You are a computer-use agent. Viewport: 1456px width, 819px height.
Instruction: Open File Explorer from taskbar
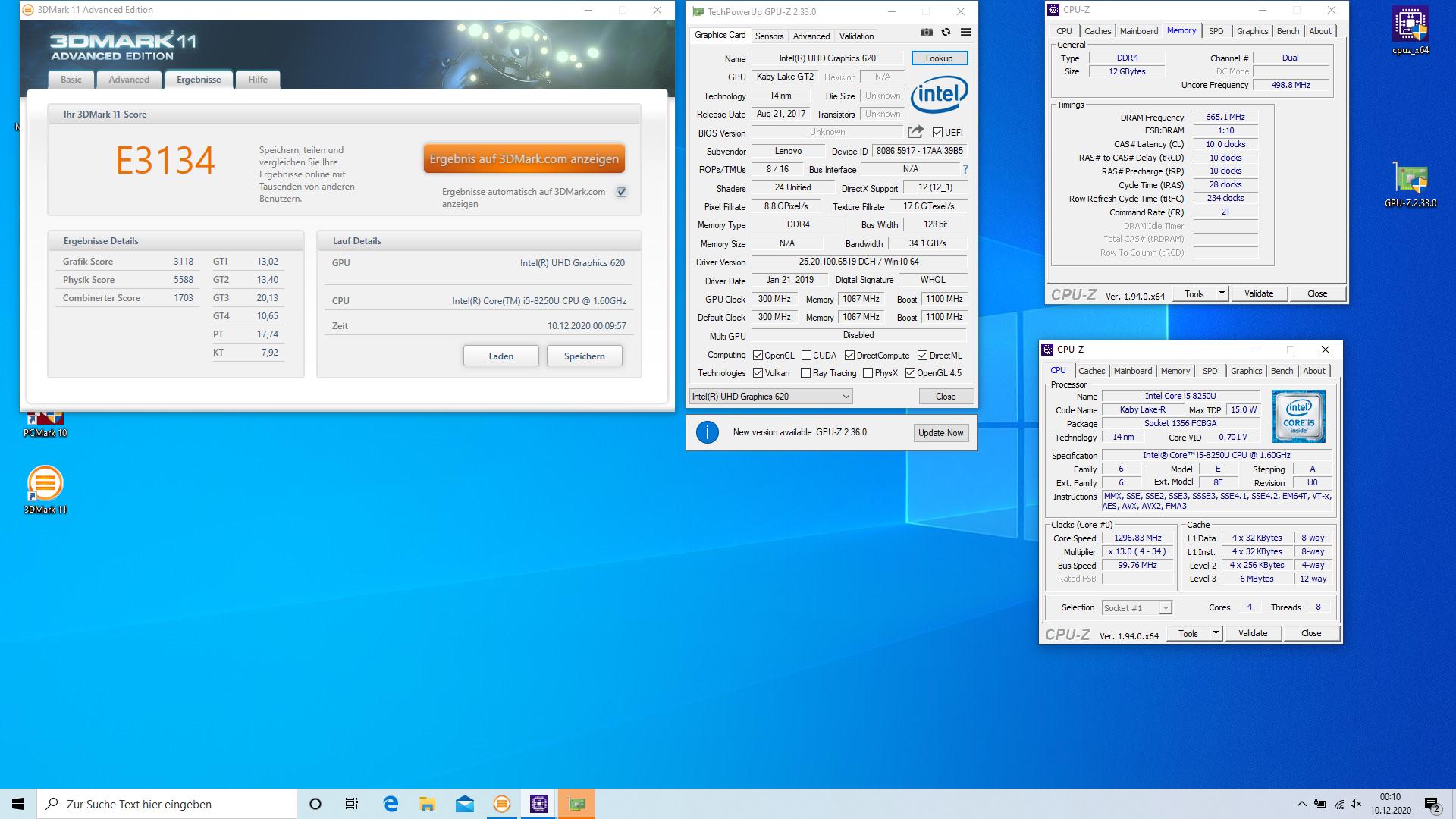tap(427, 804)
